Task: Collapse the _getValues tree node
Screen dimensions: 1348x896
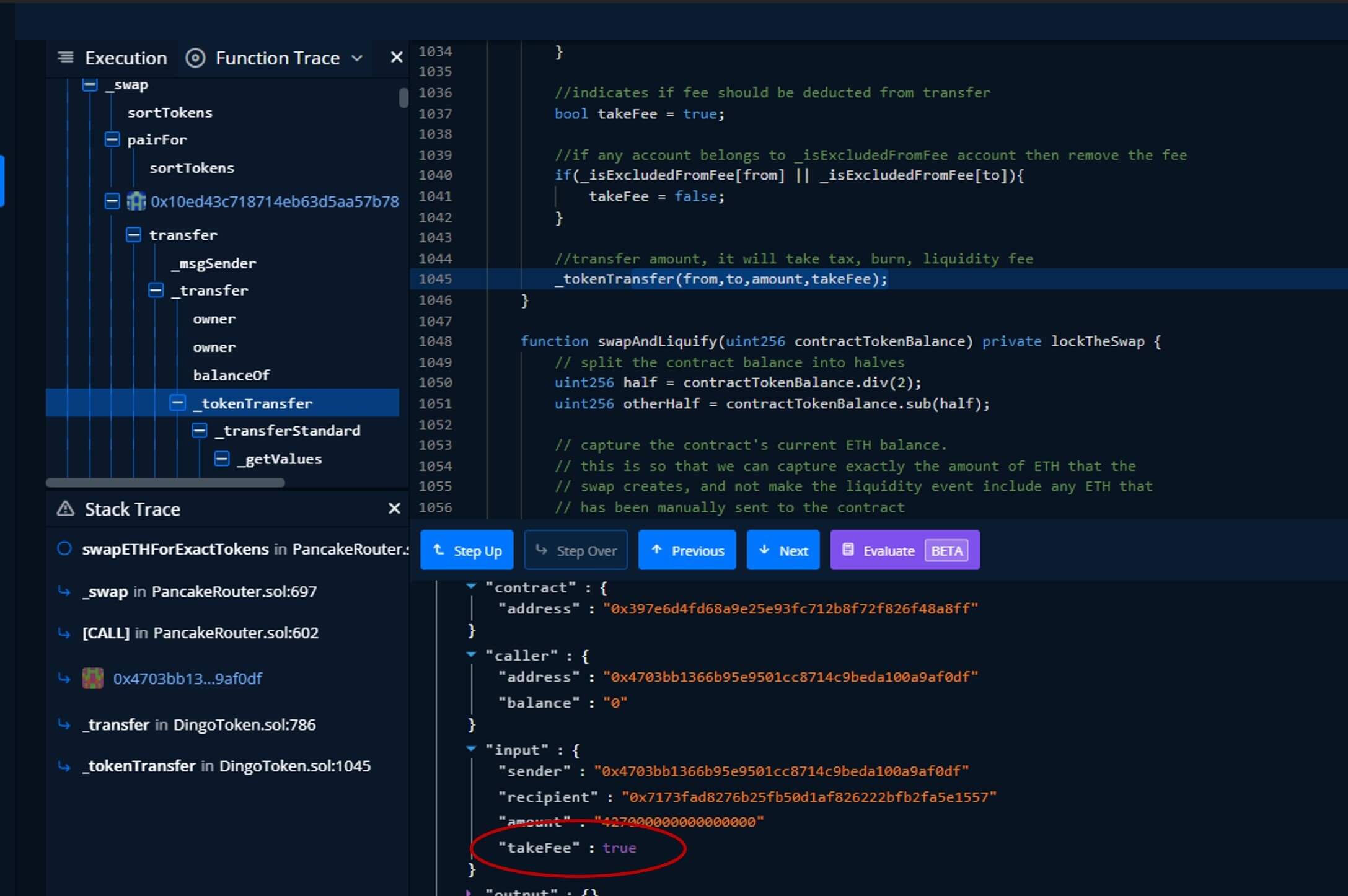Action: pos(222,459)
